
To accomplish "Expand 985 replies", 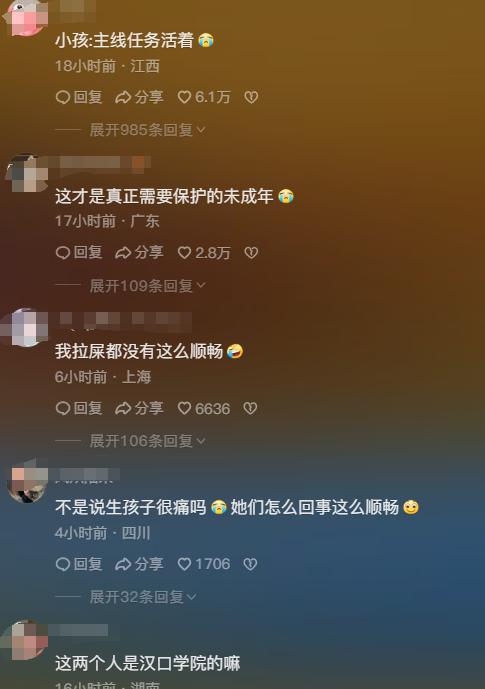I will 147,130.
